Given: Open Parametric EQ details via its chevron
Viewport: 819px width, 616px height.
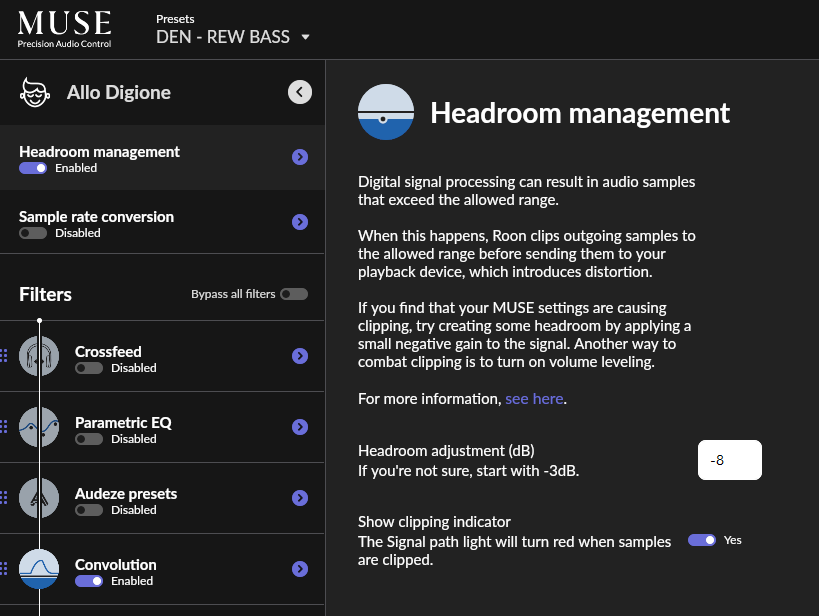Looking at the screenshot, I should (x=299, y=427).
